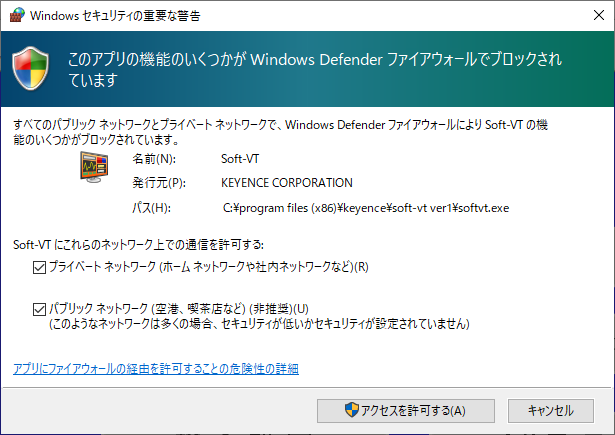This screenshot has width=615, height=435.
Task: Open the ファイアウォール危険性の詳細 link
Action: point(156,369)
